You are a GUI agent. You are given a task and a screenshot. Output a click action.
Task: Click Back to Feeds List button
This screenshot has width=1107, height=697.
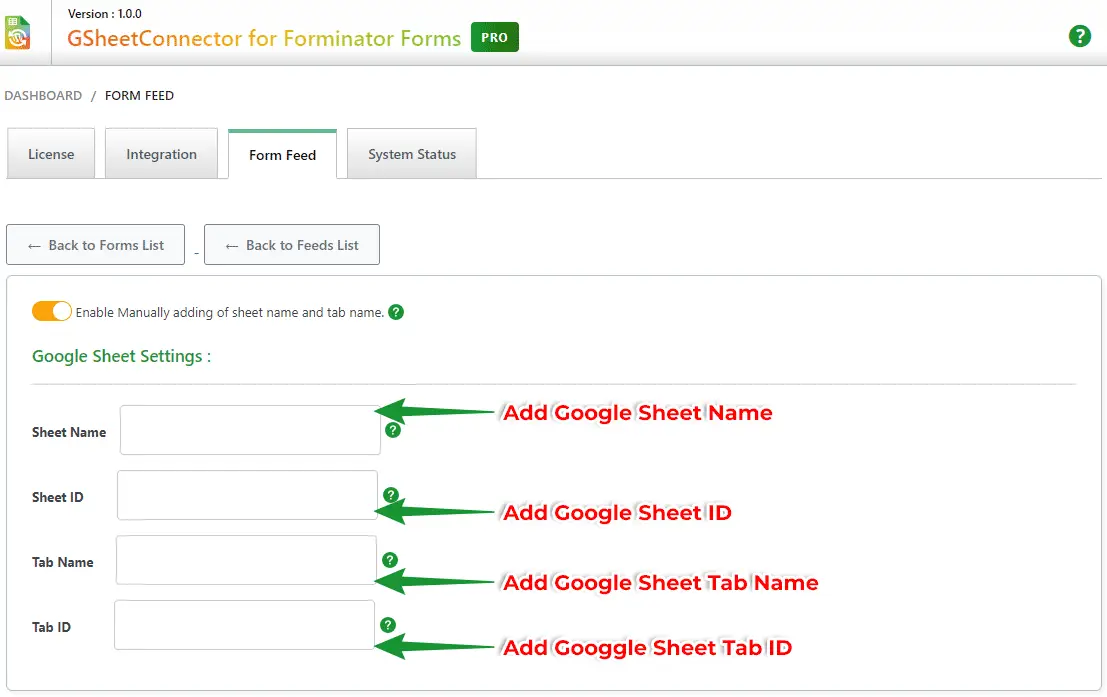coord(291,245)
